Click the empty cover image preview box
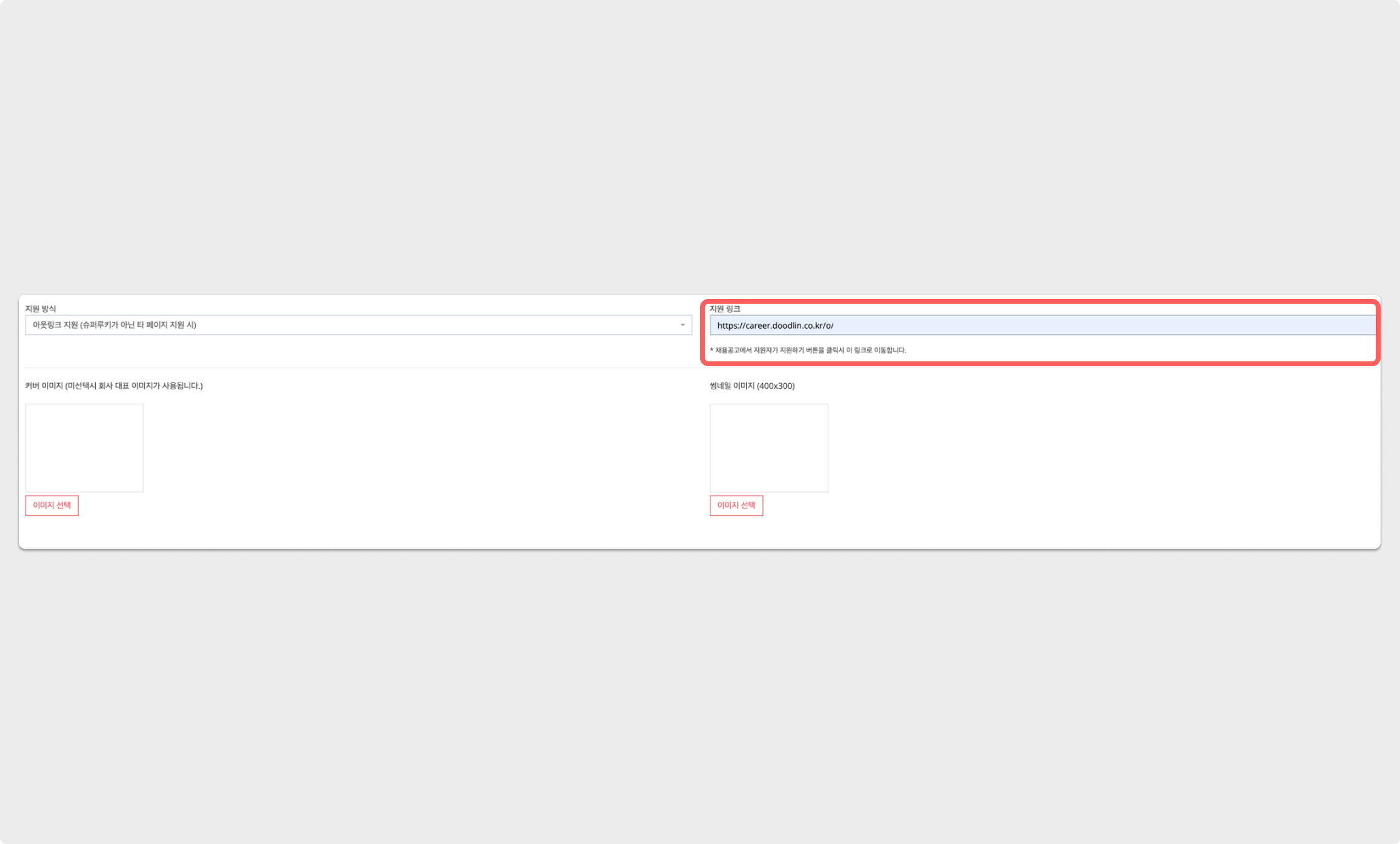1400x844 pixels. click(84, 447)
